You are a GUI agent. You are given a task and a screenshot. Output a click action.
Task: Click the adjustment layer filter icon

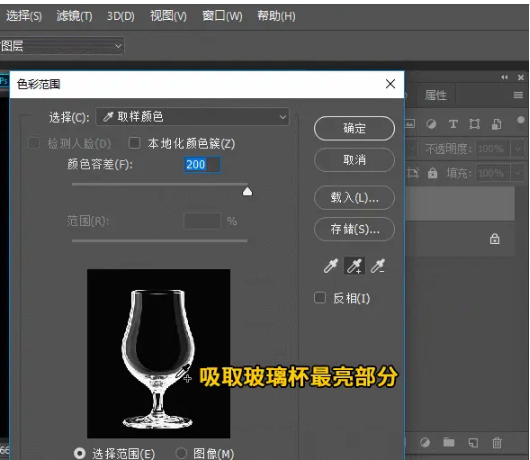coord(431,124)
